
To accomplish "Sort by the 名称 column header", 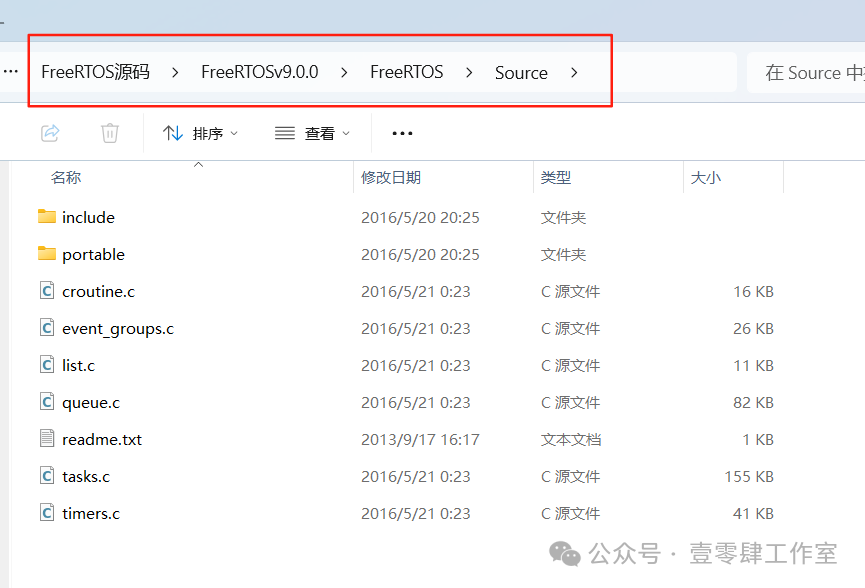I will click(x=66, y=178).
